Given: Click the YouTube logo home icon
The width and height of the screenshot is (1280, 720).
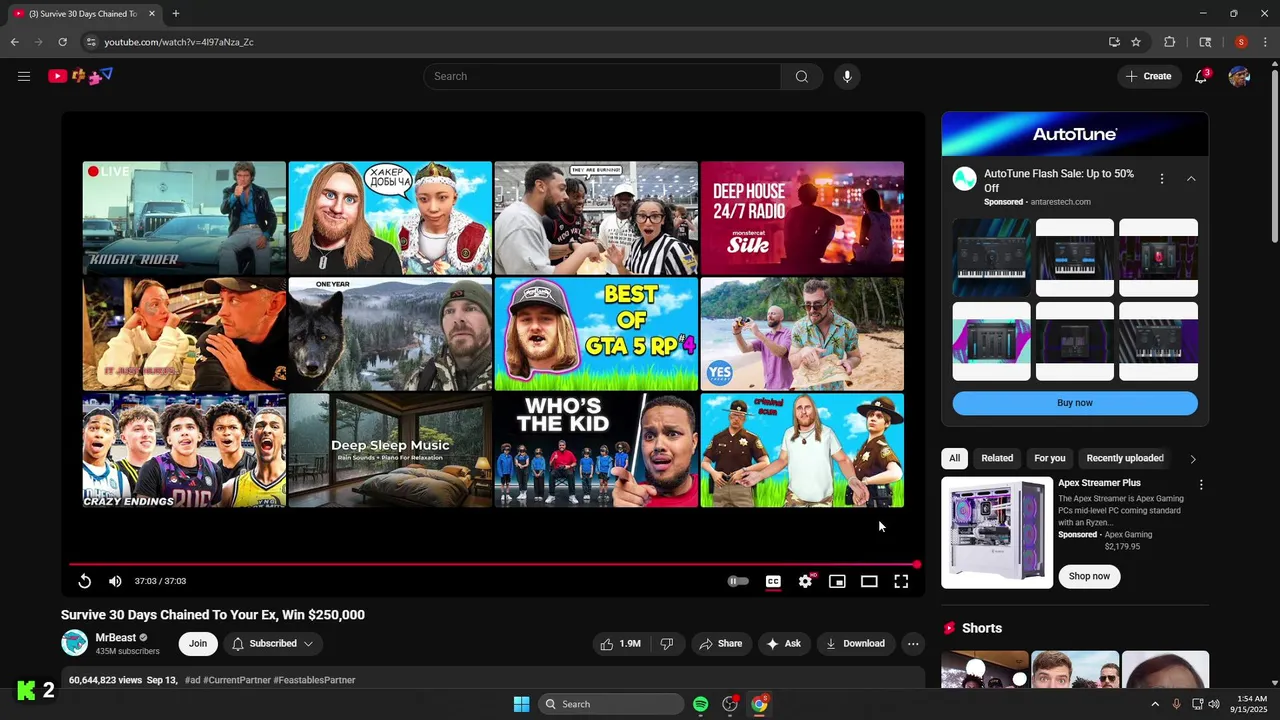Looking at the screenshot, I should coord(80,76).
